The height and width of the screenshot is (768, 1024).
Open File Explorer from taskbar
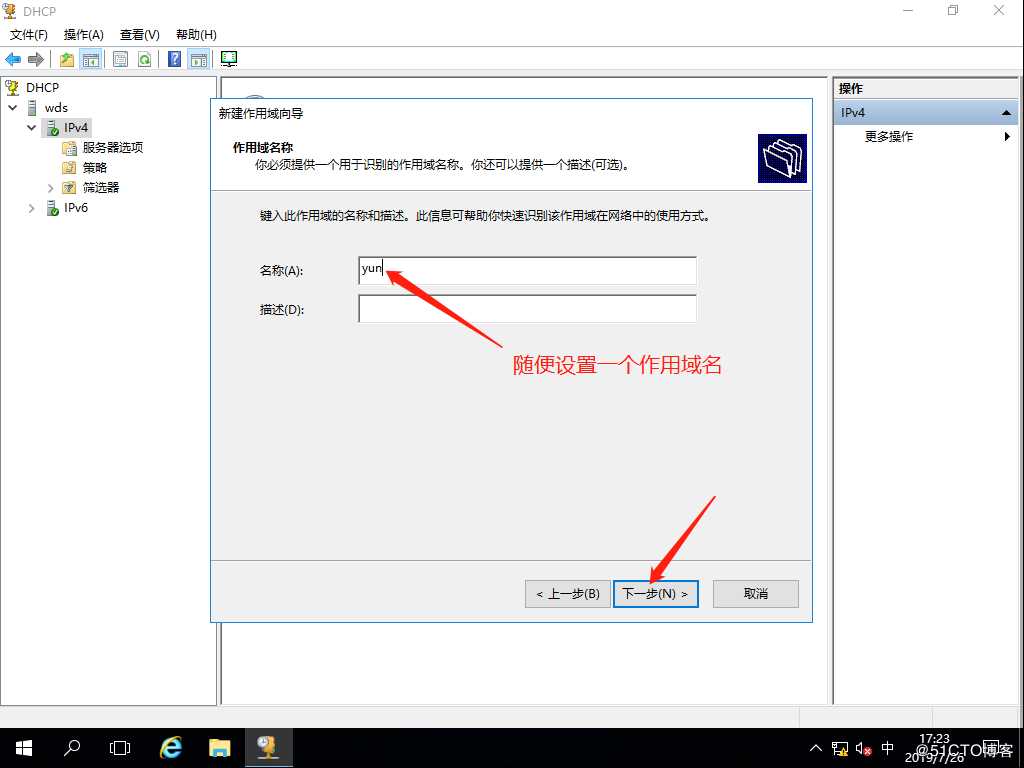click(219, 748)
